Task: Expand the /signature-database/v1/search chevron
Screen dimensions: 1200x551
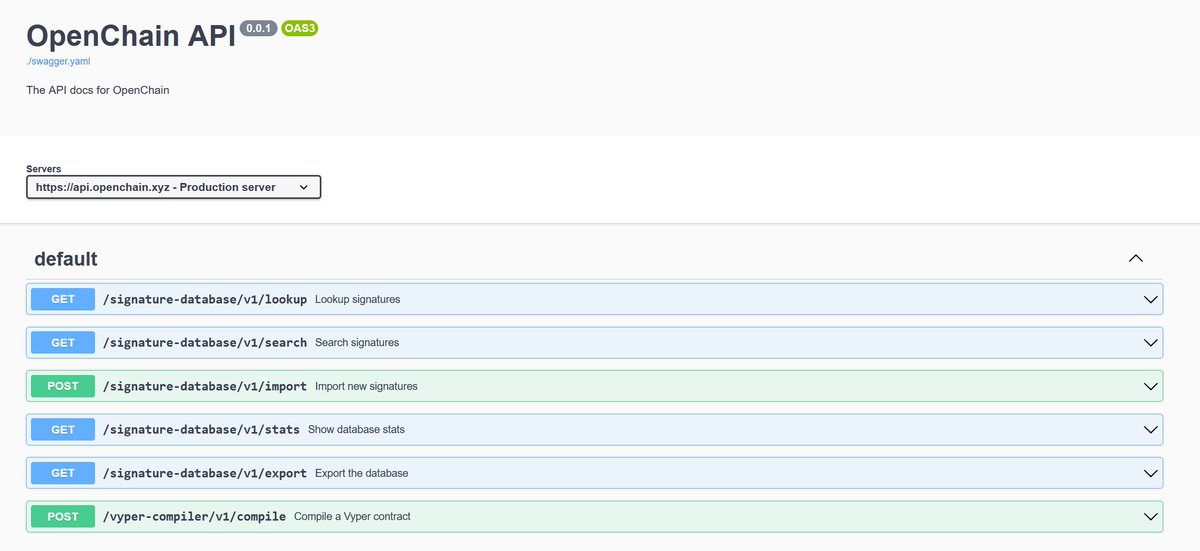Action: (x=1150, y=343)
